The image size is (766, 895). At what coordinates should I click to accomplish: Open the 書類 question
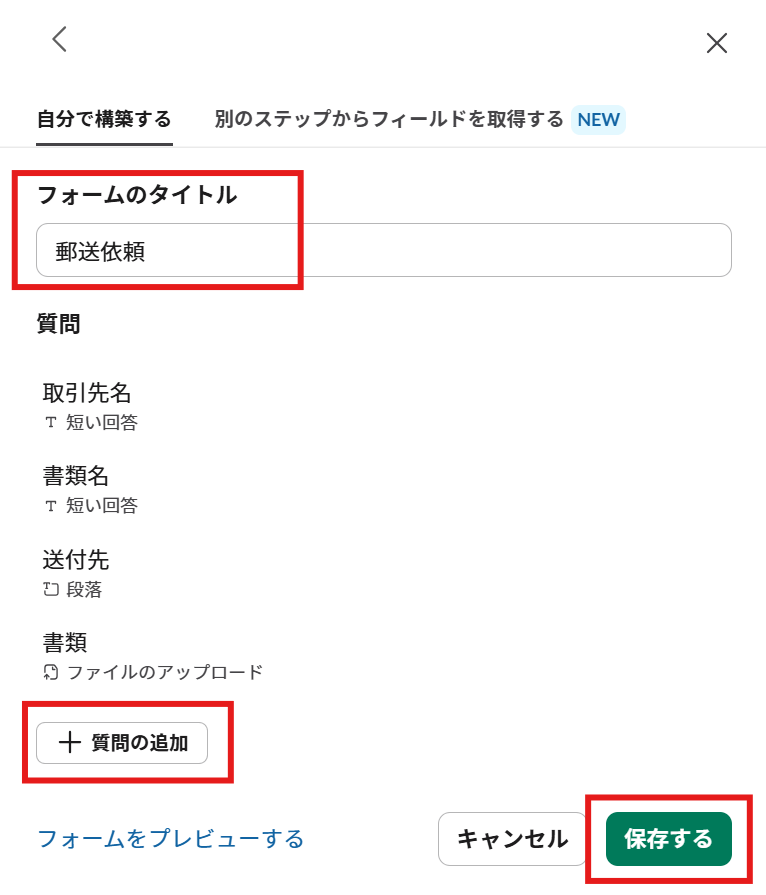point(65,642)
